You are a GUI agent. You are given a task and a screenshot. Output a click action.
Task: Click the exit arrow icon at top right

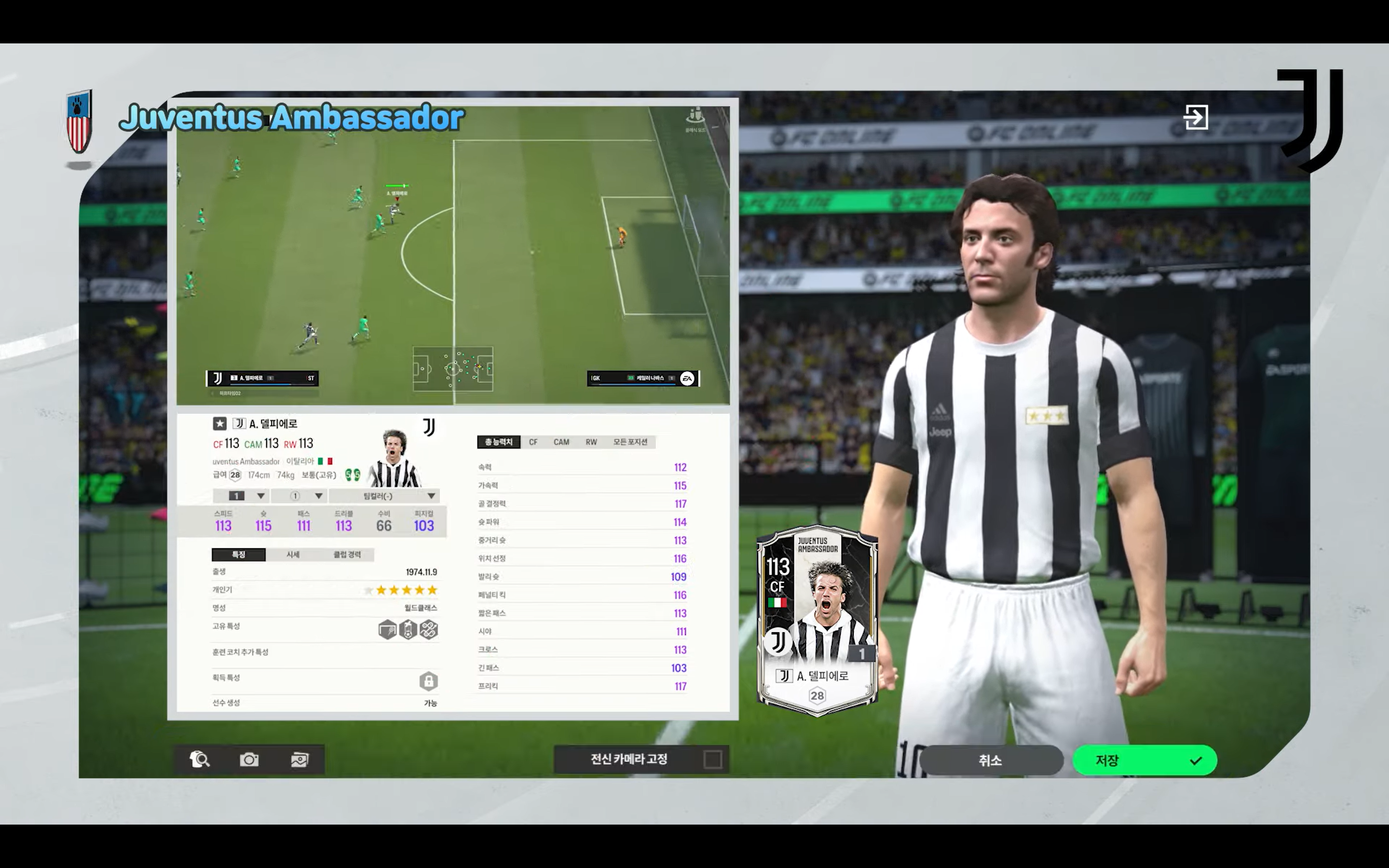(1196, 117)
